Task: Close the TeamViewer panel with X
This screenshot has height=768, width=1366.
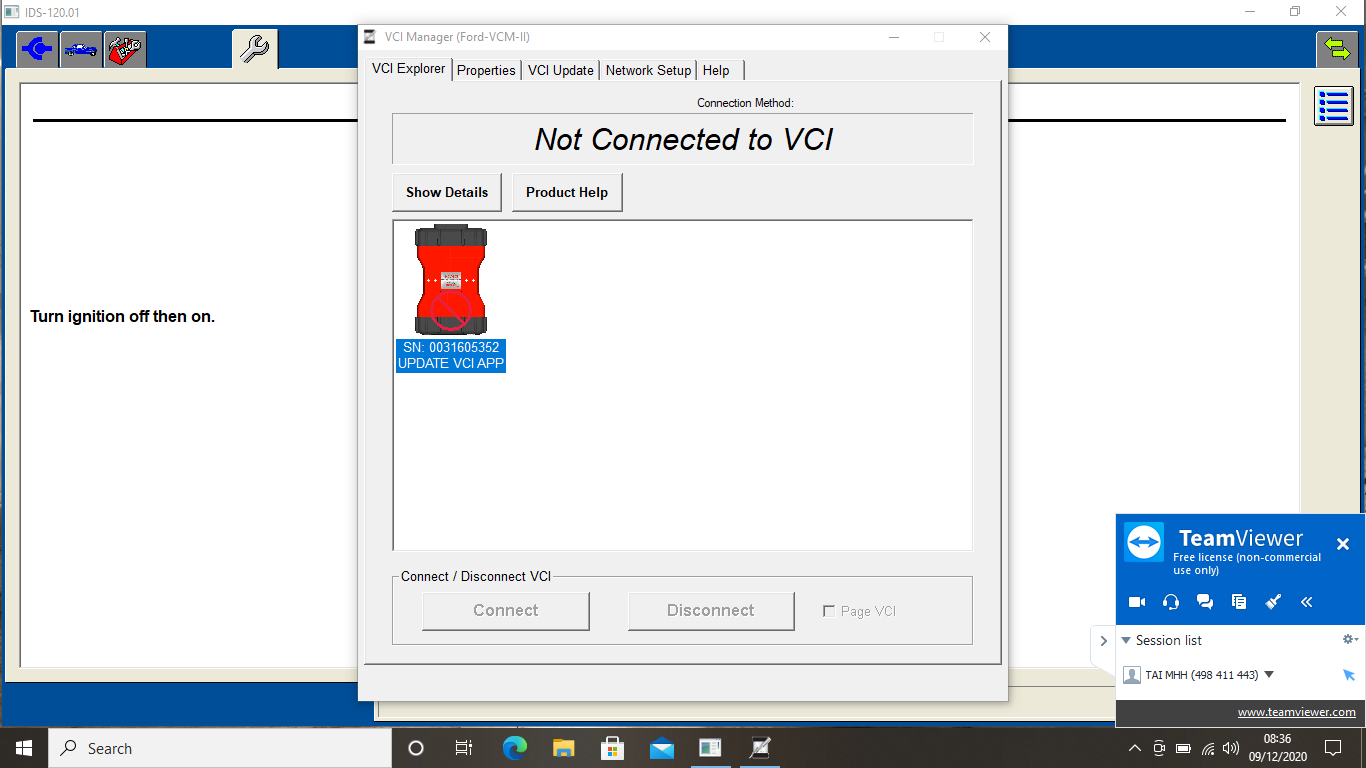Action: 1343,544
